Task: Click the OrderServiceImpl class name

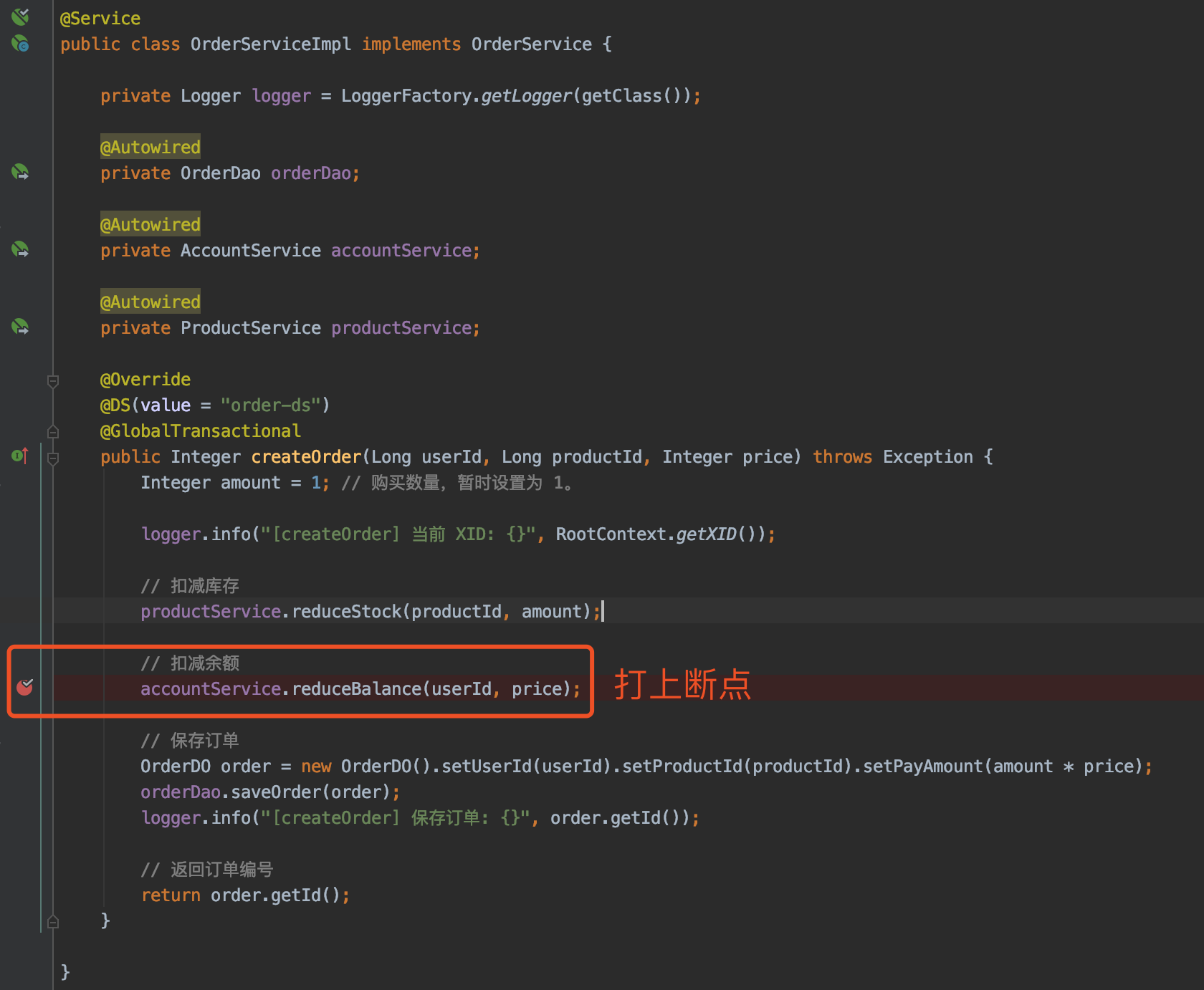Action: (271, 44)
